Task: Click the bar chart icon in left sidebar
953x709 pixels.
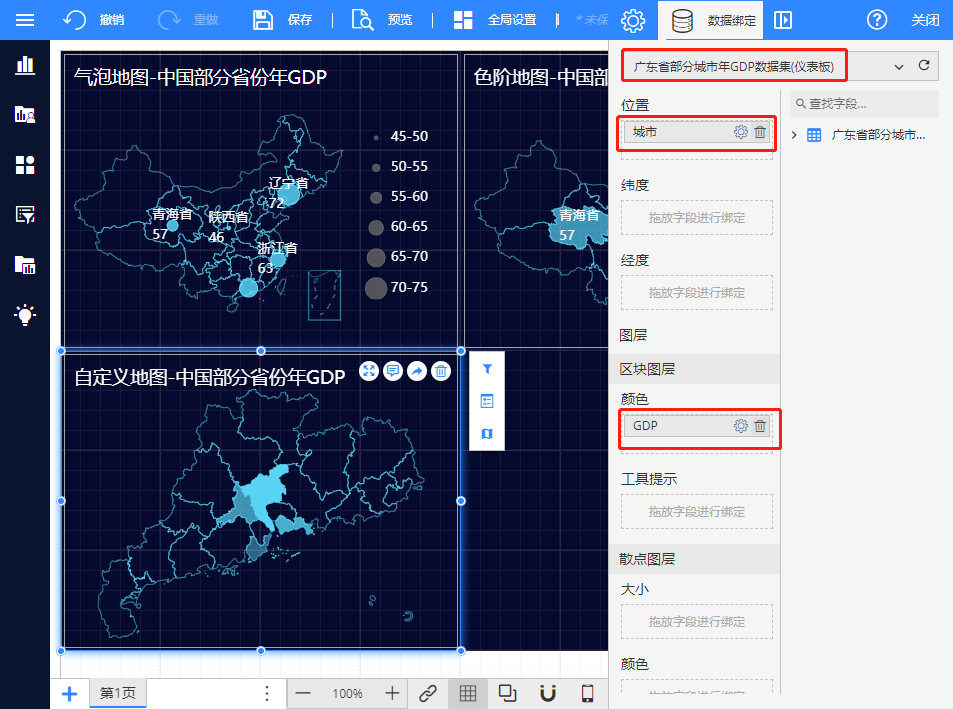Action: [x=25, y=65]
